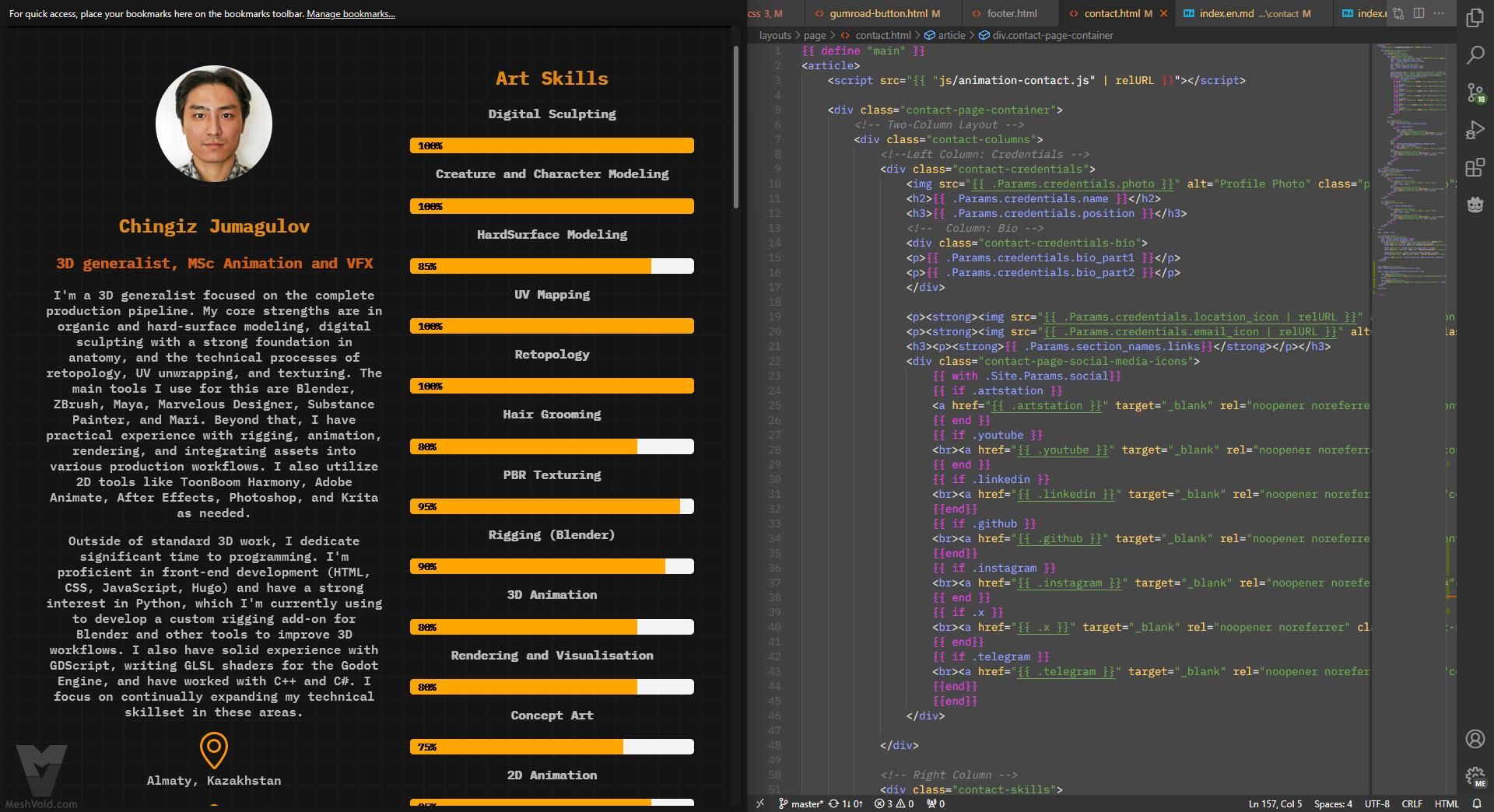Click the code minimap in editor
The width and height of the screenshot is (1494, 812).
point(1412,170)
